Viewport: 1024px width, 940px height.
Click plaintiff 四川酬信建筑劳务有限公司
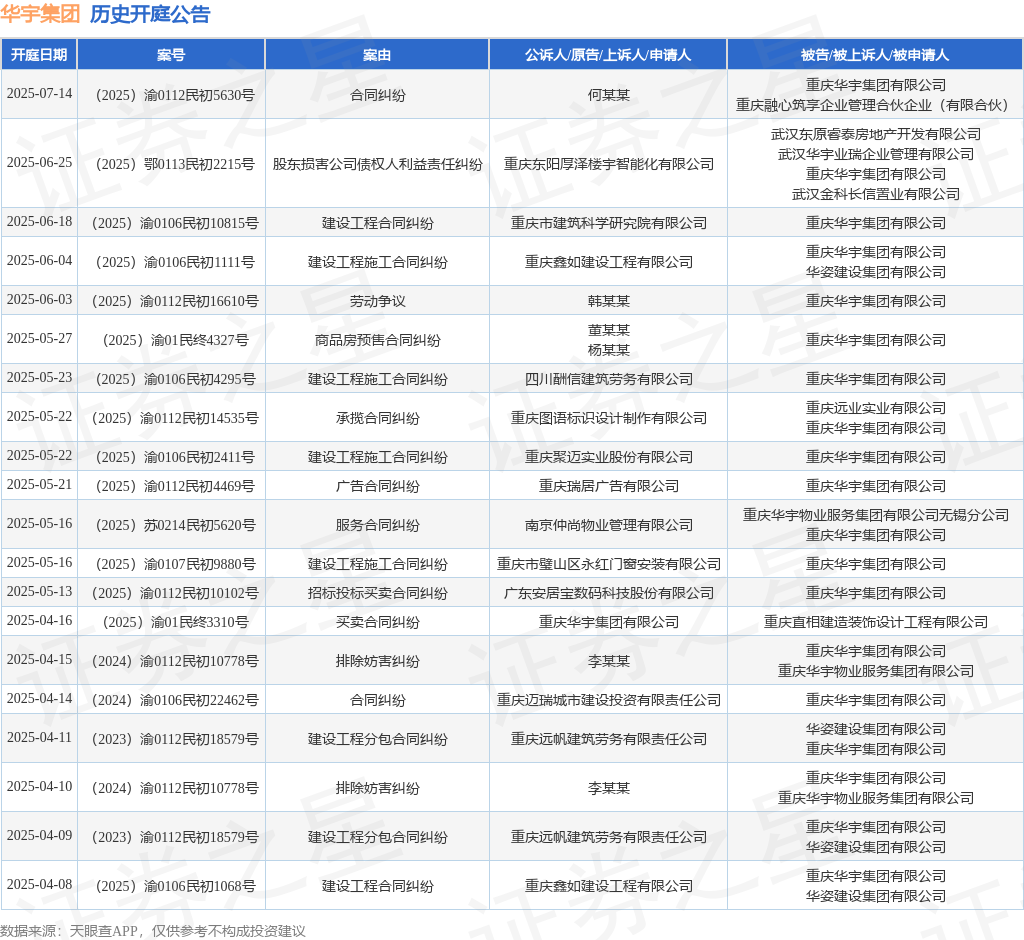click(x=609, y=380)
